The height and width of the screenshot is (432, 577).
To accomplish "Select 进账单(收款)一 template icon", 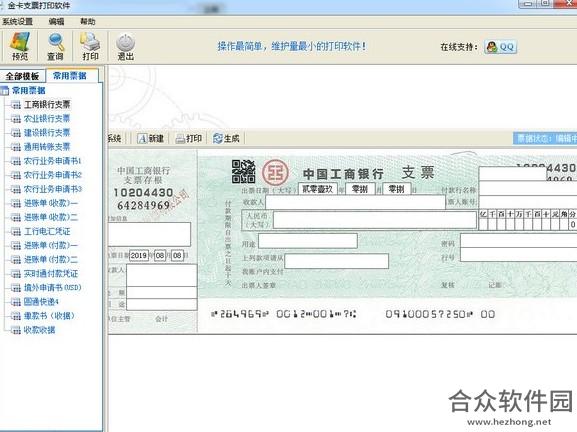I will [x=16, y=203].
